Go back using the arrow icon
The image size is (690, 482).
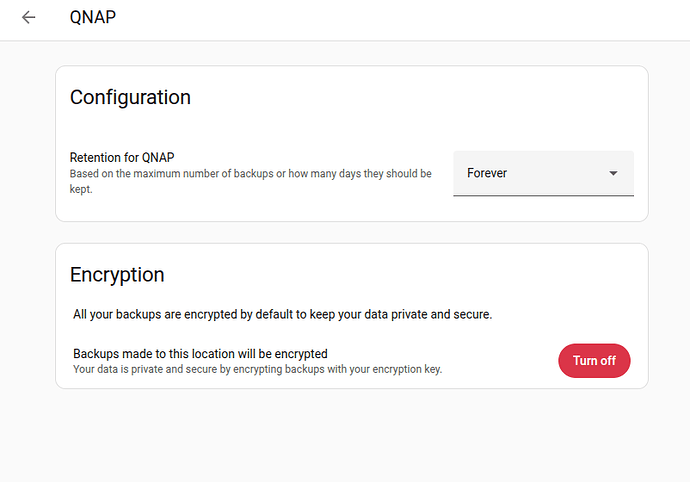[28, 18]
